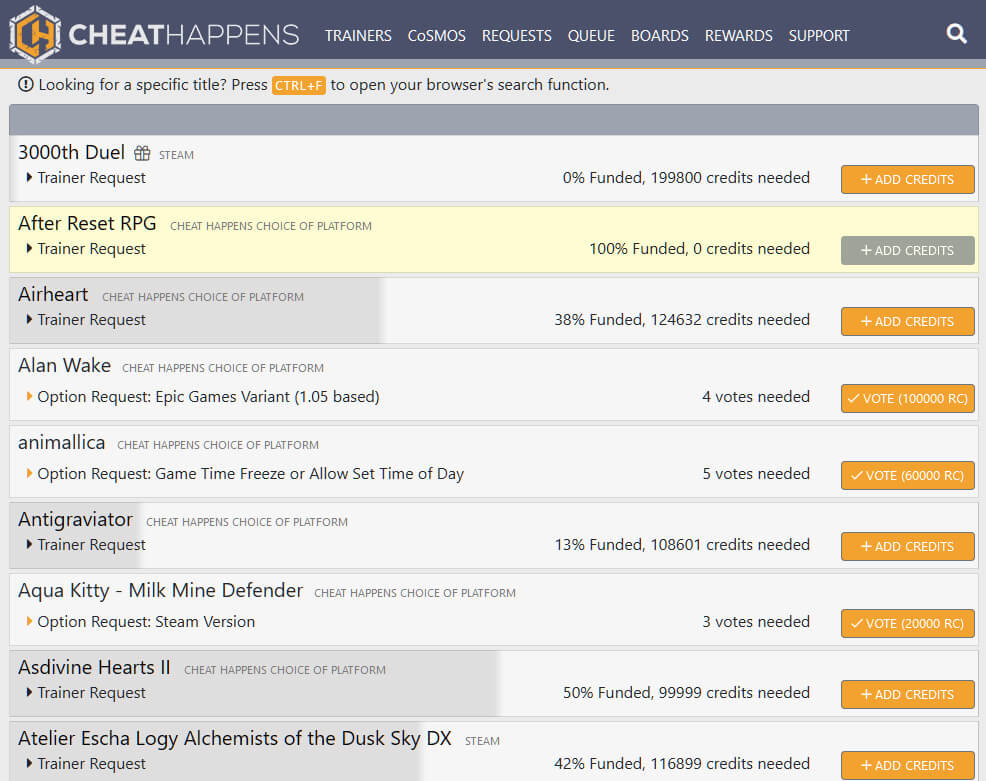986x781 pixels.
Task: Click STEAM platform tag on 3000th Duel
Action: (x=177, y=155)
